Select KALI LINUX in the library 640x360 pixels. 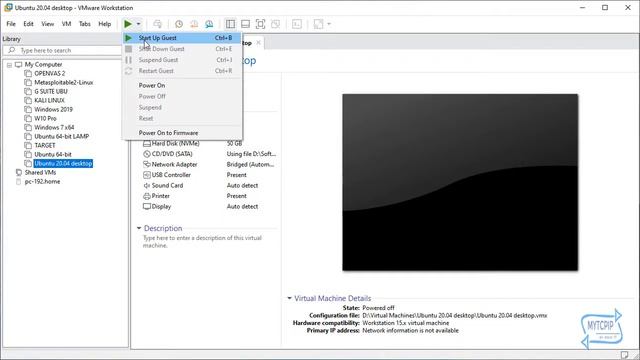pos(49,100)
